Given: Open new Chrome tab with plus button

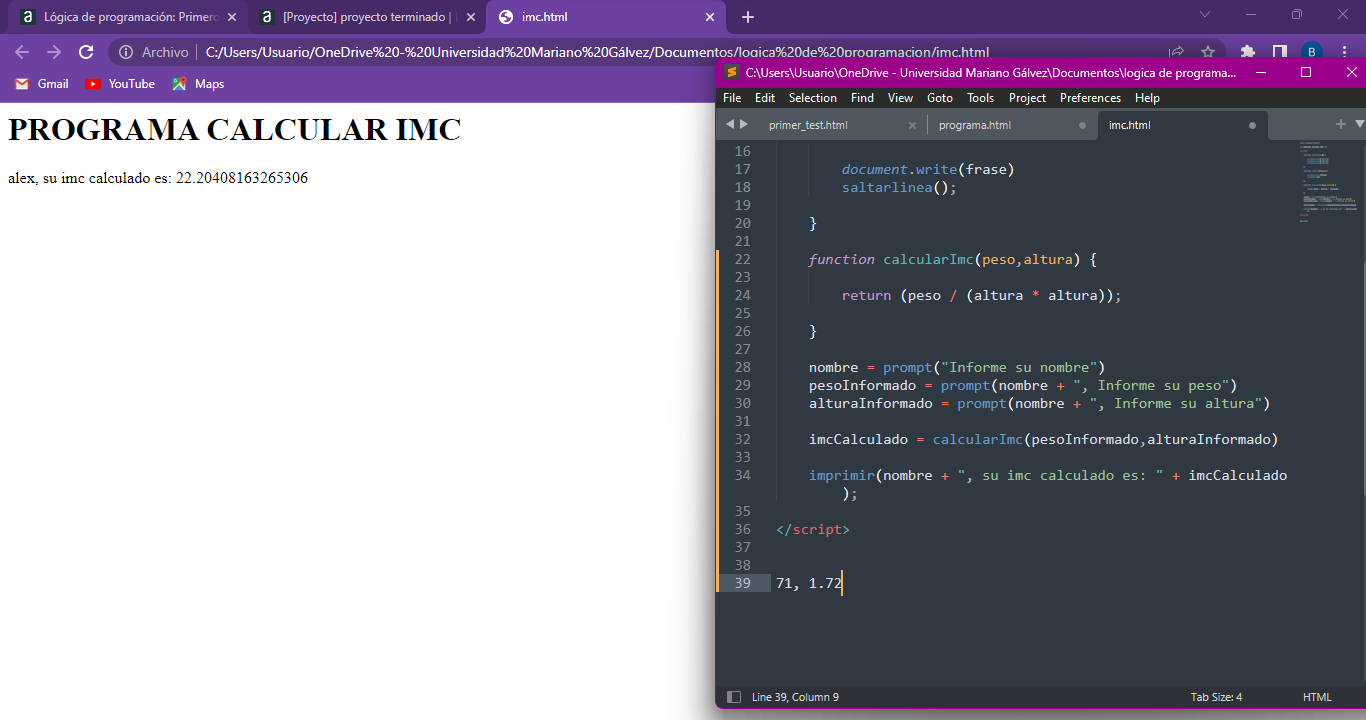Looking at the screenshot, I should click(748, 17).
